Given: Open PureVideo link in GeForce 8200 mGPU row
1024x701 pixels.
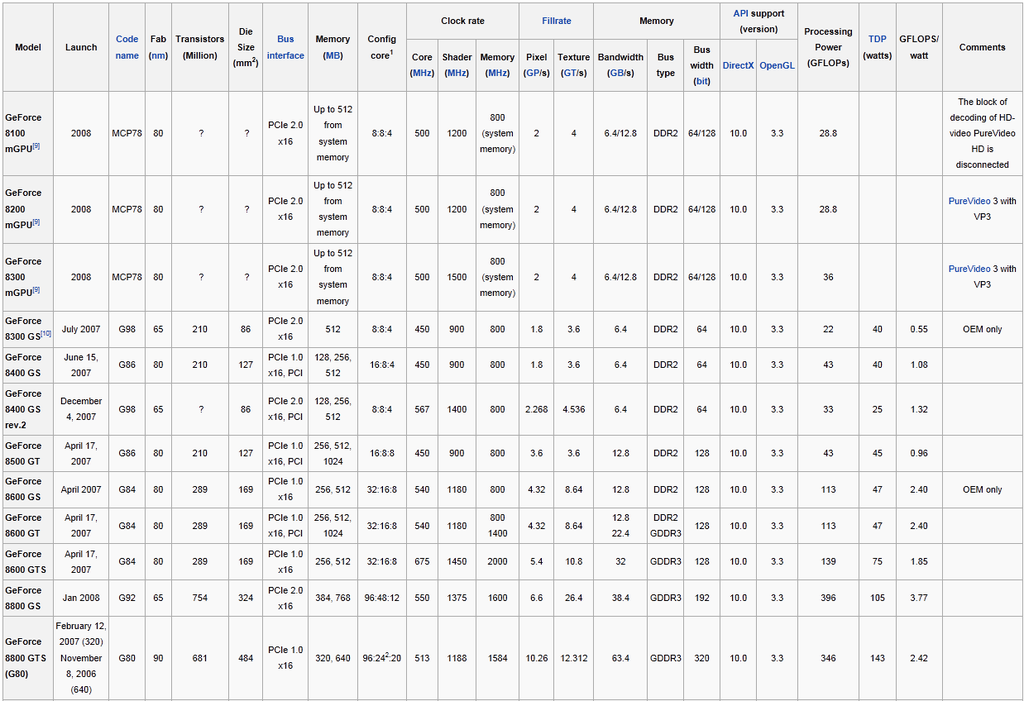Looking at the screenshot, I should point(969,201).
